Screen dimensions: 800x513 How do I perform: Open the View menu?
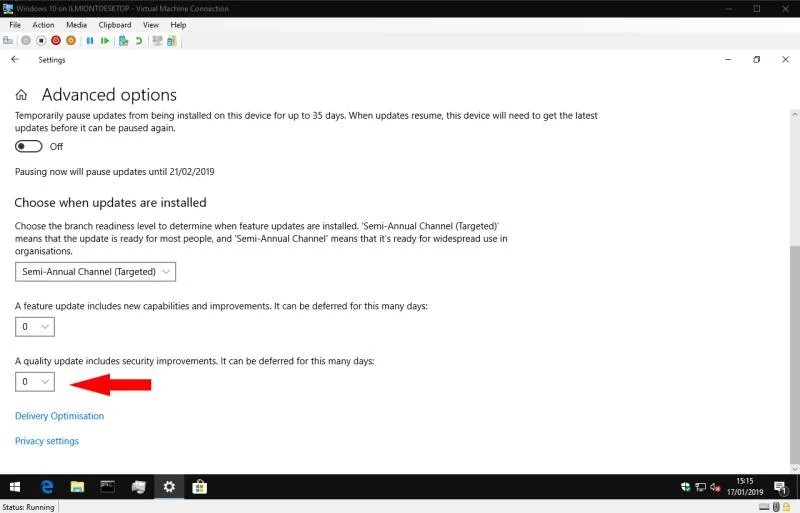tap(151, 25)
